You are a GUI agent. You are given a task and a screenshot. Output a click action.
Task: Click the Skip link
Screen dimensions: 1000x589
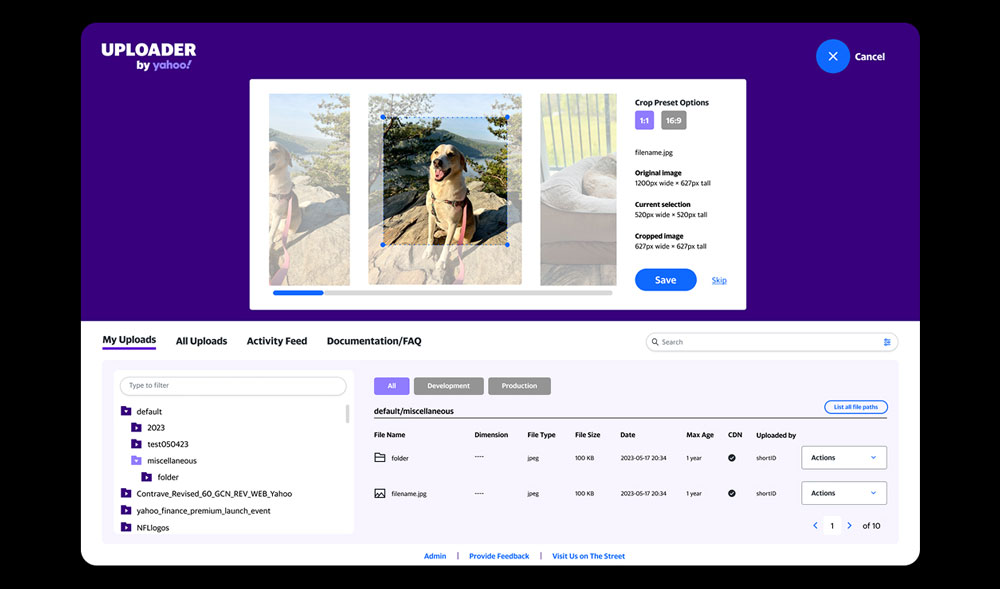click(x=719, y=280)
